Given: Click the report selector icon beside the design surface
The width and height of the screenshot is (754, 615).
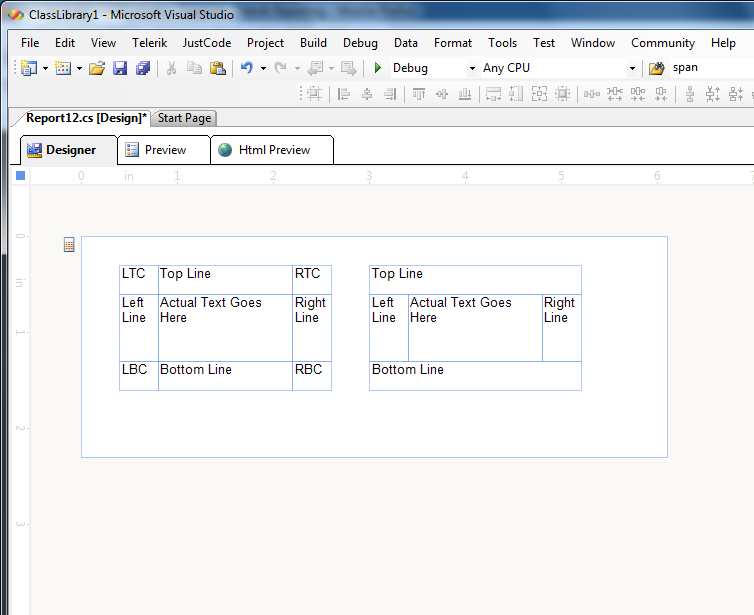Looking at the screenshot, I should tap(69, 244).
